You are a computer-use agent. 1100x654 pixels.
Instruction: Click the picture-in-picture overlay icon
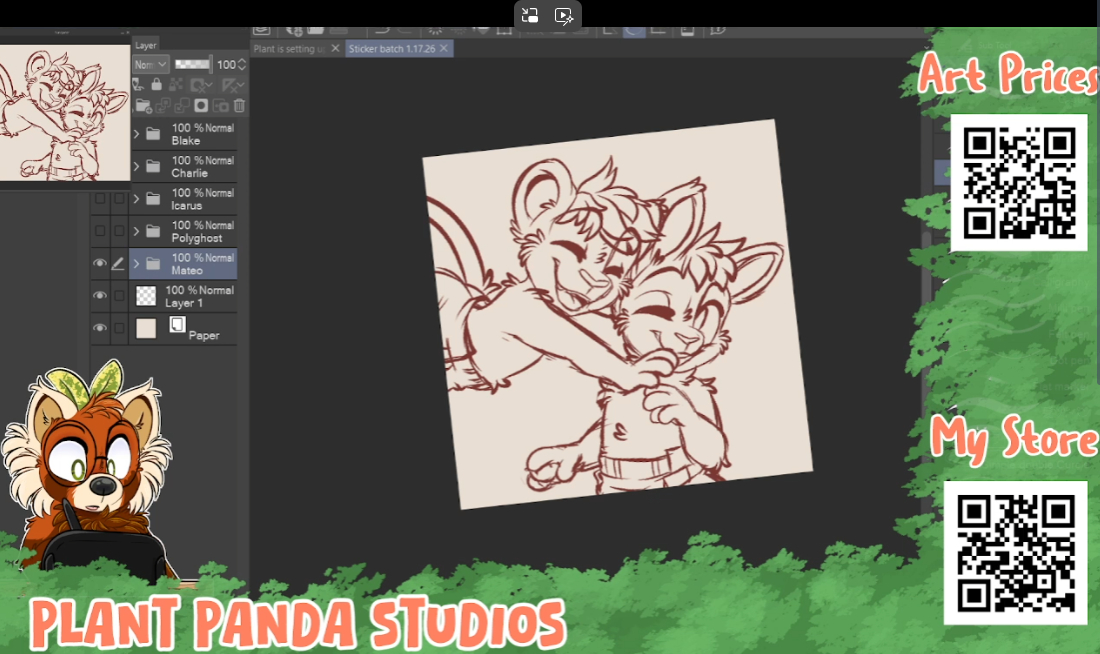(530, 15)
